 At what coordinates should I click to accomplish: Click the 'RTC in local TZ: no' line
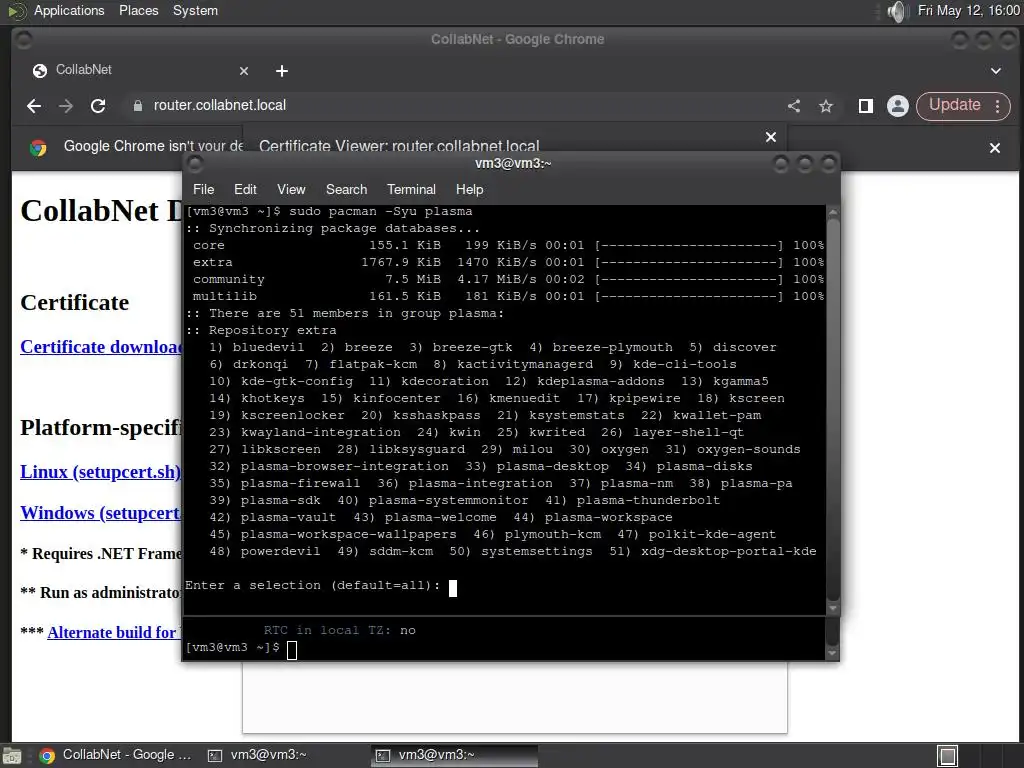[x=340, y=630]
